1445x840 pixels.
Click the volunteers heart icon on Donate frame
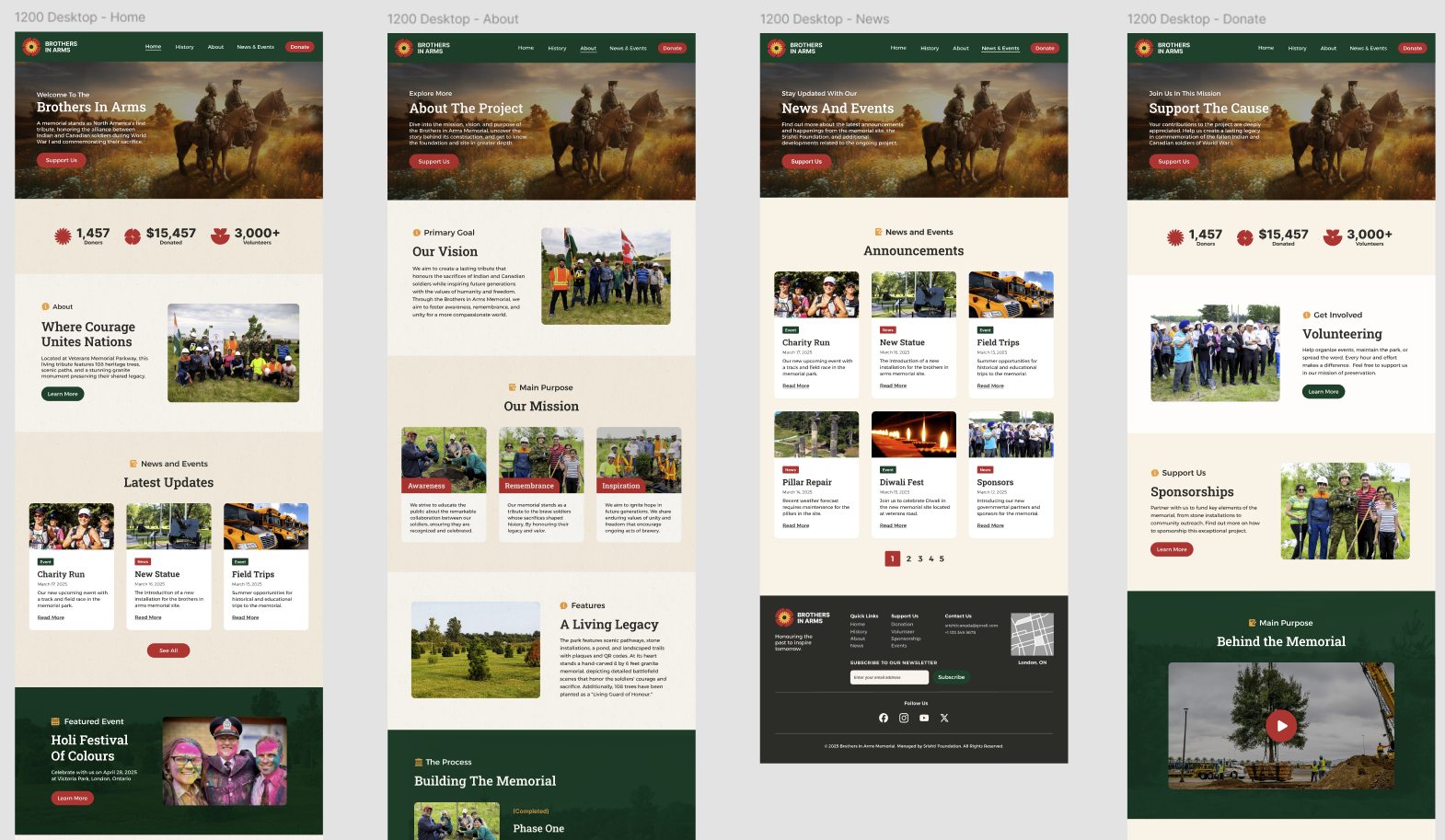click(1332, 237)
